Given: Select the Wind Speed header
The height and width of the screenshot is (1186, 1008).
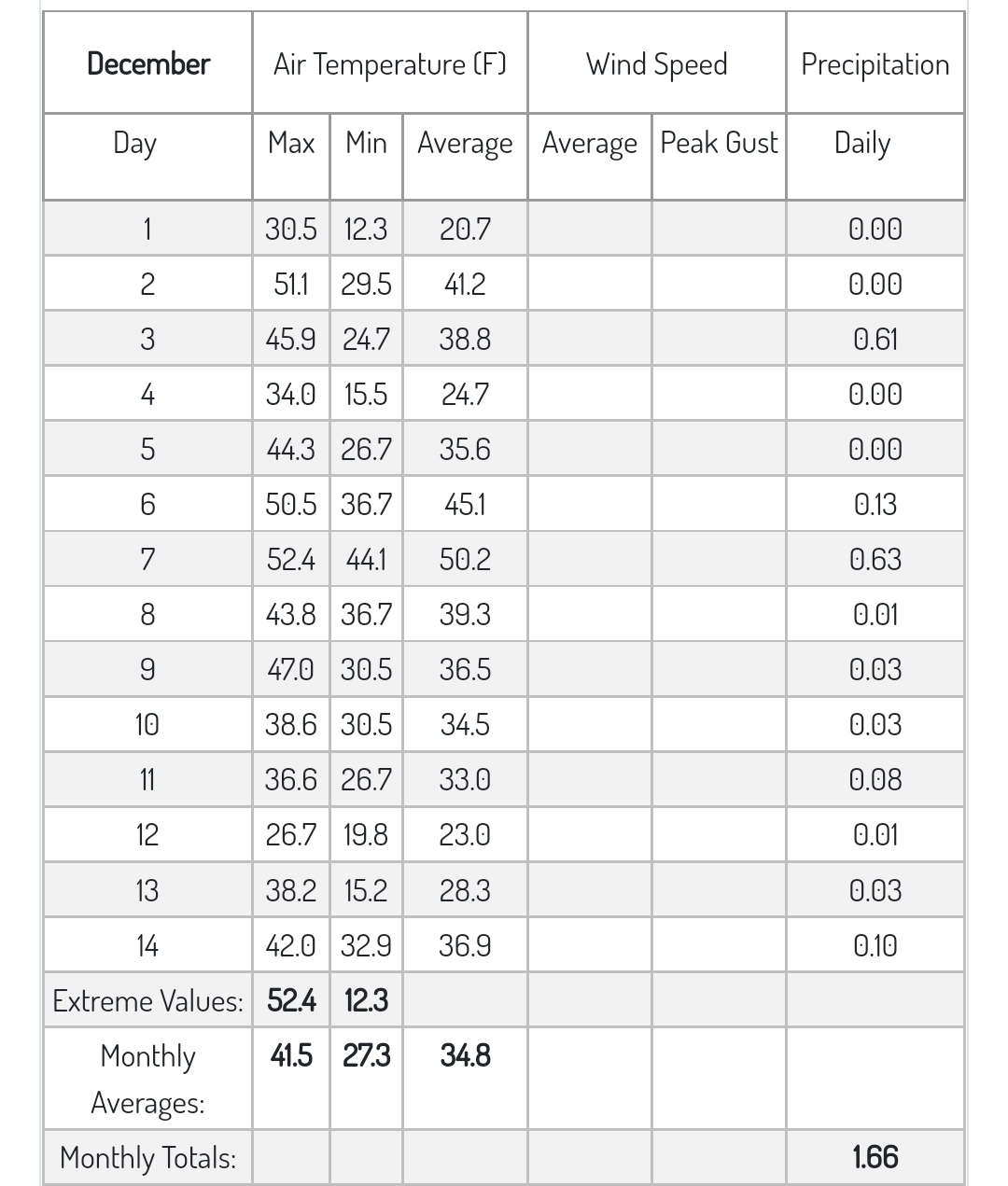Looking at the screenshot, I should tap(656, 63).
